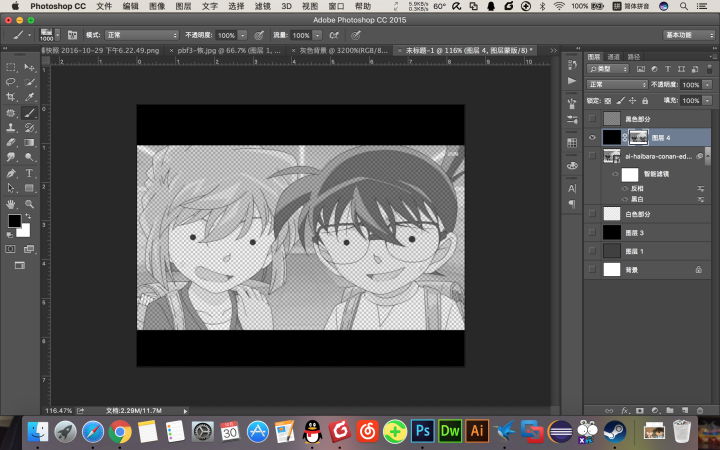Select the Horizontal Type tool
The image size is (720, 450).
click(x=29, y=173)
